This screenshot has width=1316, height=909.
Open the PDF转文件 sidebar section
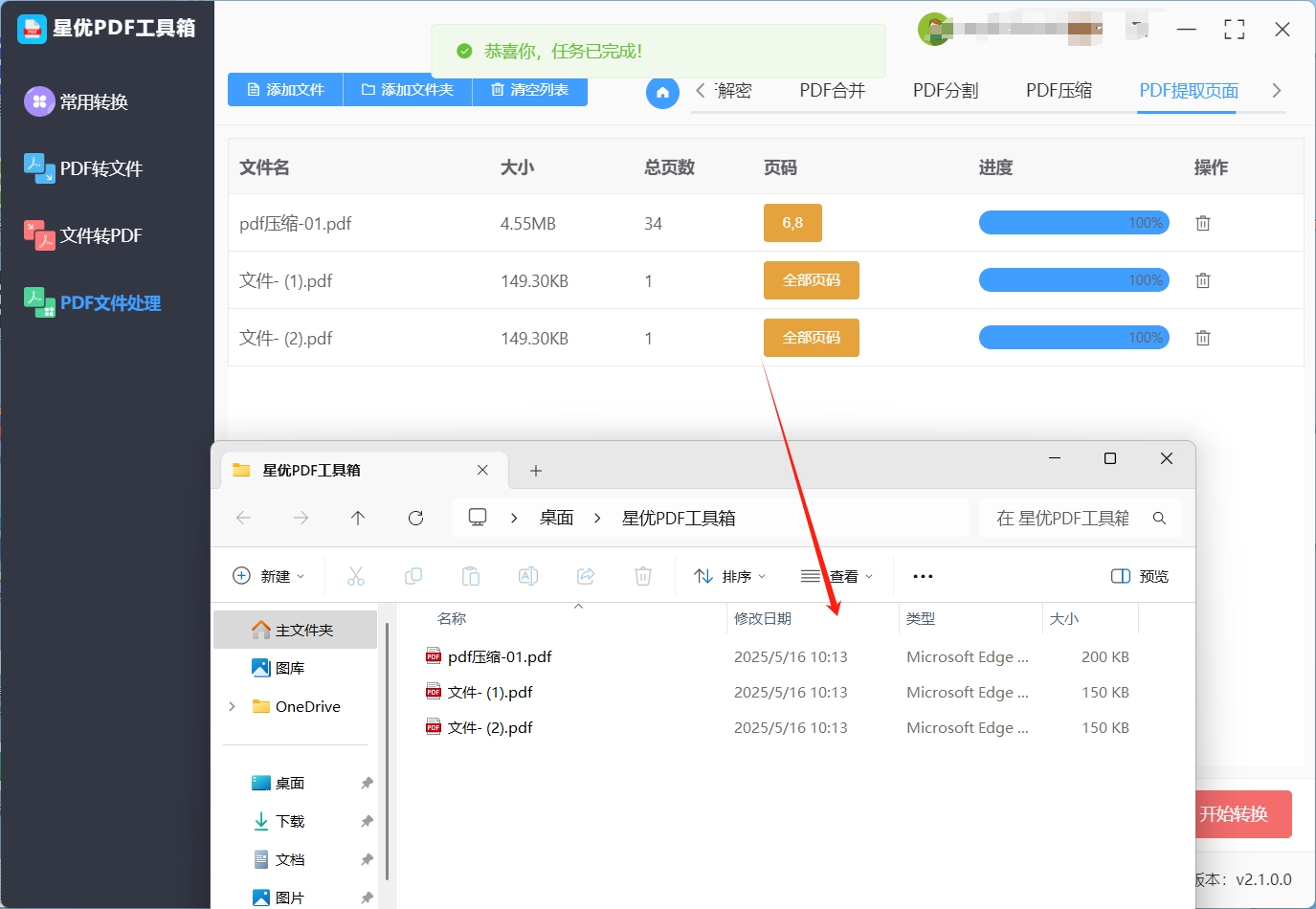pos(83,168)
